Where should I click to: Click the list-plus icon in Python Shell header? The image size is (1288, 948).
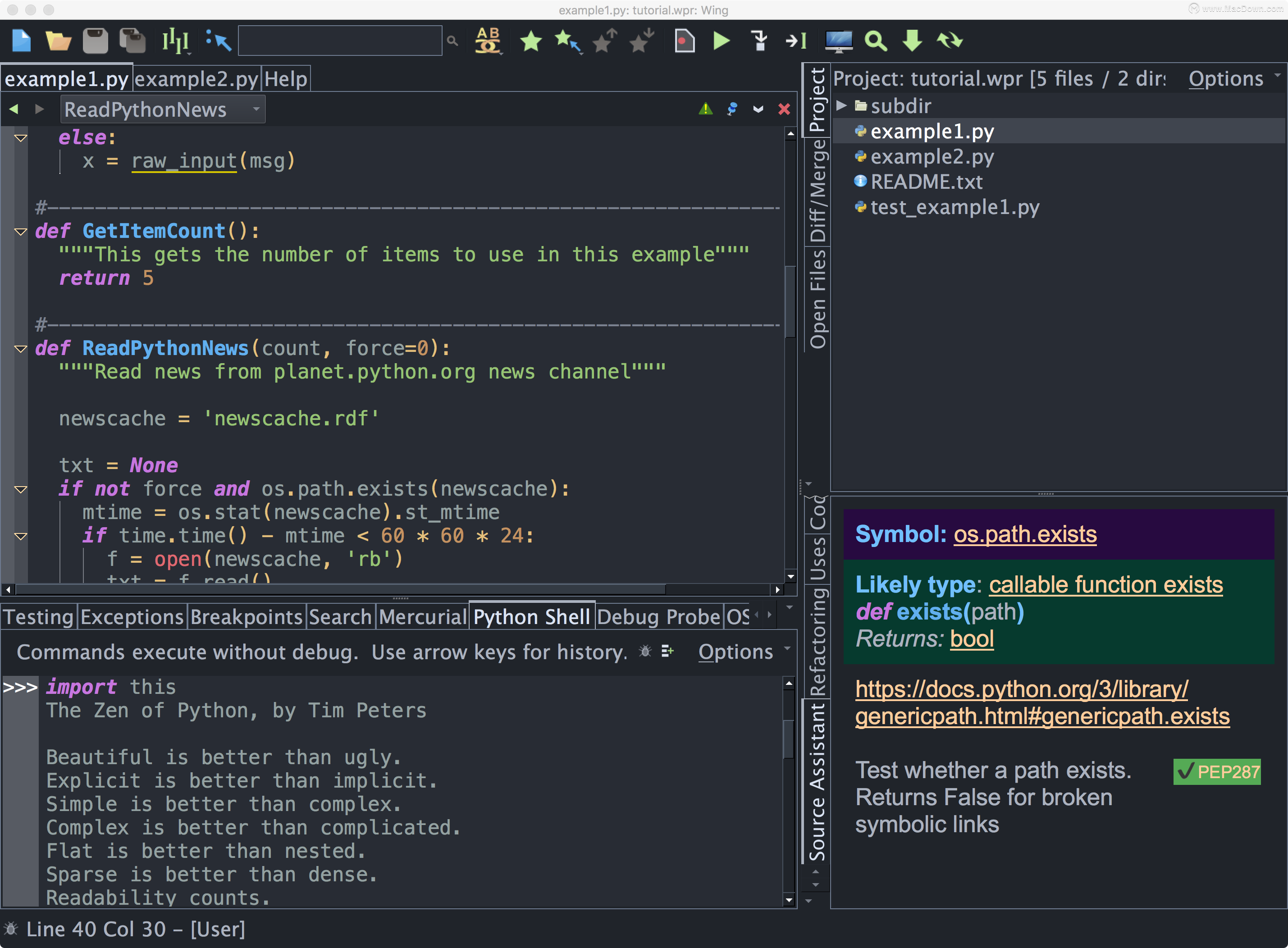(x=667, y=652)
